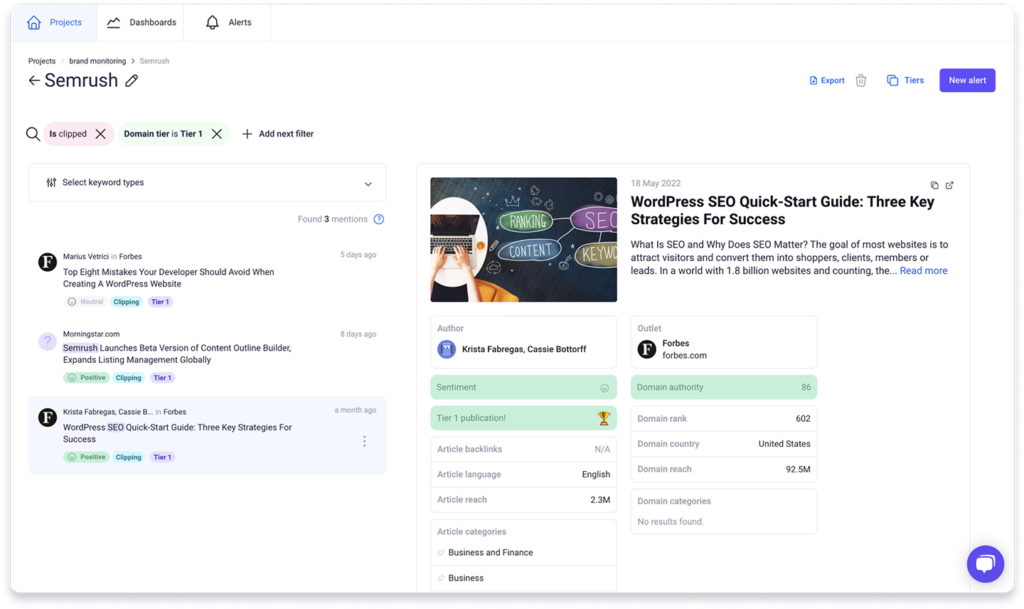Click the pencil edit icon beside Semrush title
This screenshot has height=609, width=1024.
click(x=132, y=81)
